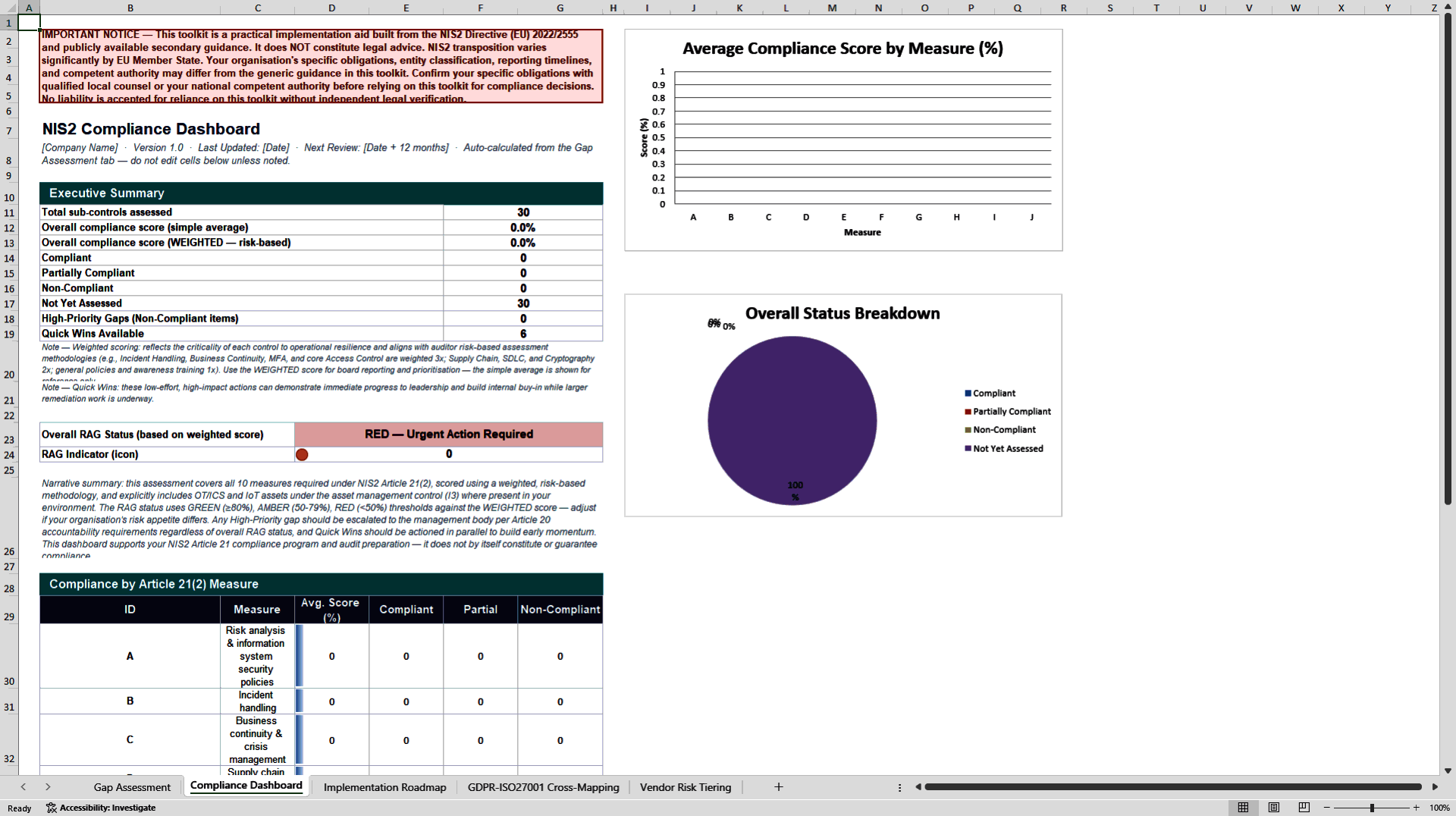Viewport: 1456px width, 816px height.
Task: Open sheet tab options dots
Action: [899, 788]
